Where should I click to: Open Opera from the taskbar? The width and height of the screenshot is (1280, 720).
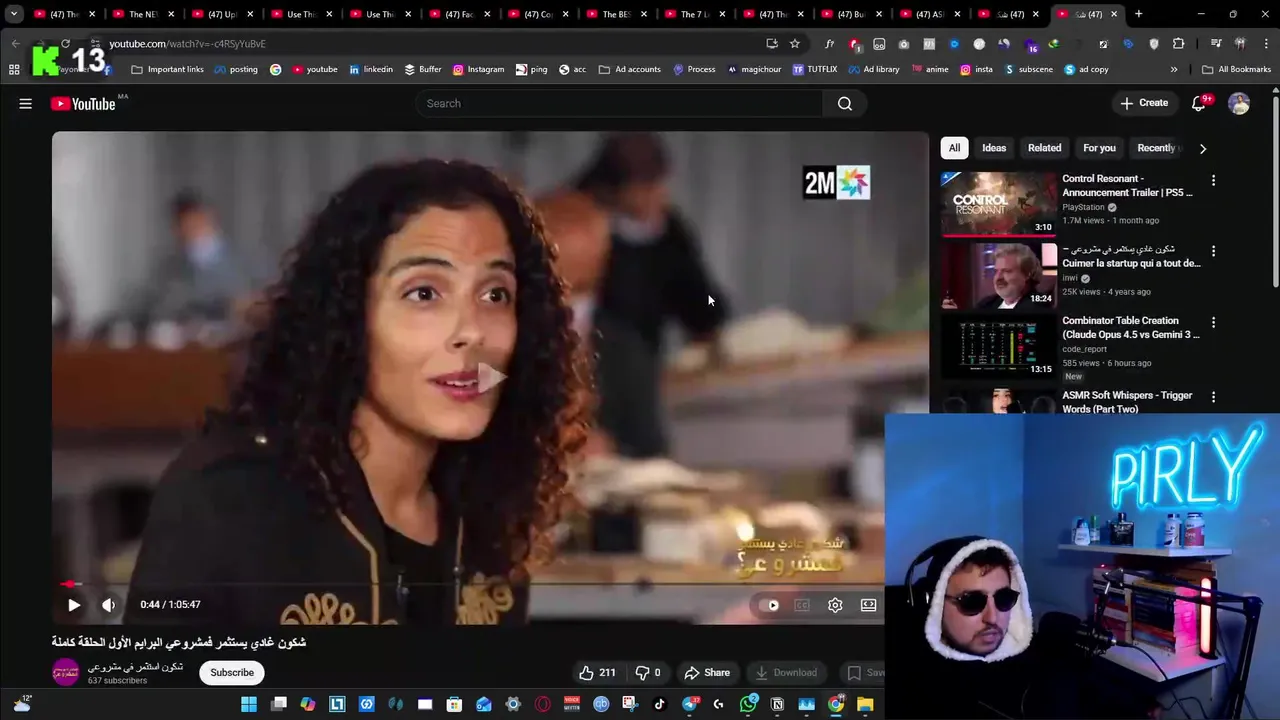(x=542, y=705)
